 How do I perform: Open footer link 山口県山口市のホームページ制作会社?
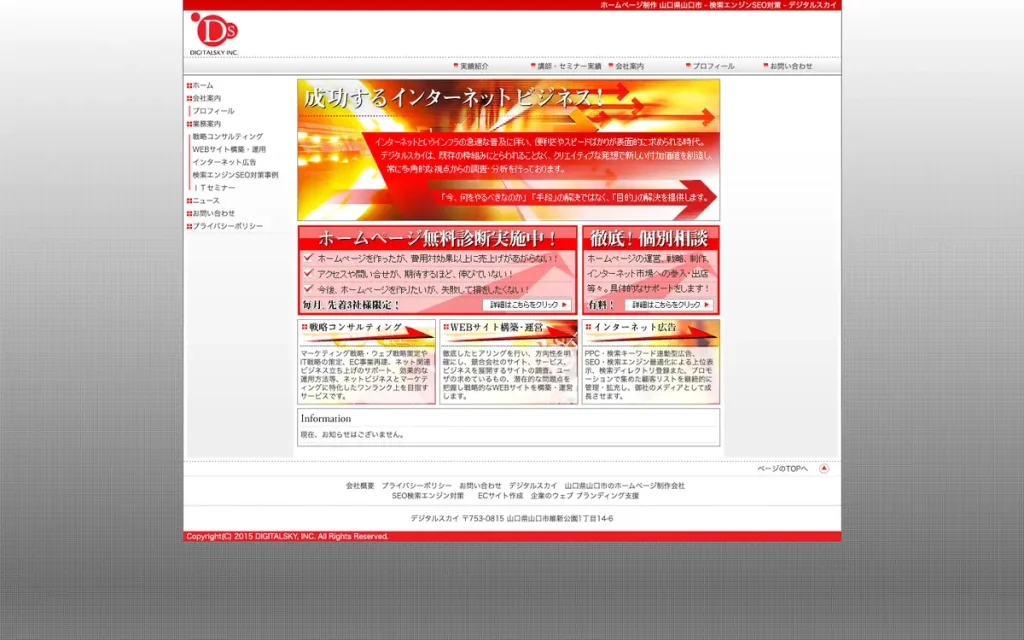click(624, 486)
